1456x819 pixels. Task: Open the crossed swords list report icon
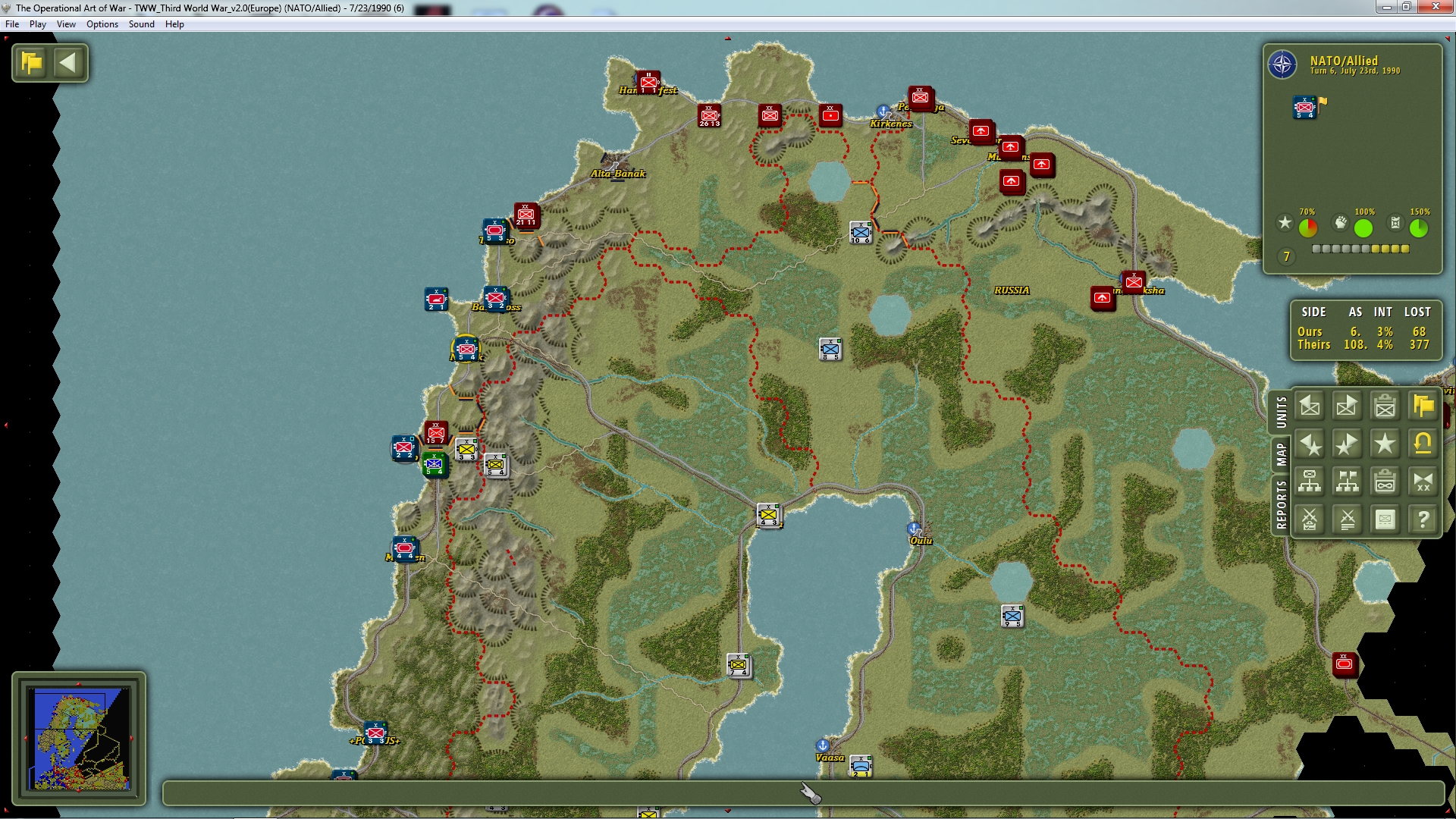click(1348, 520)
